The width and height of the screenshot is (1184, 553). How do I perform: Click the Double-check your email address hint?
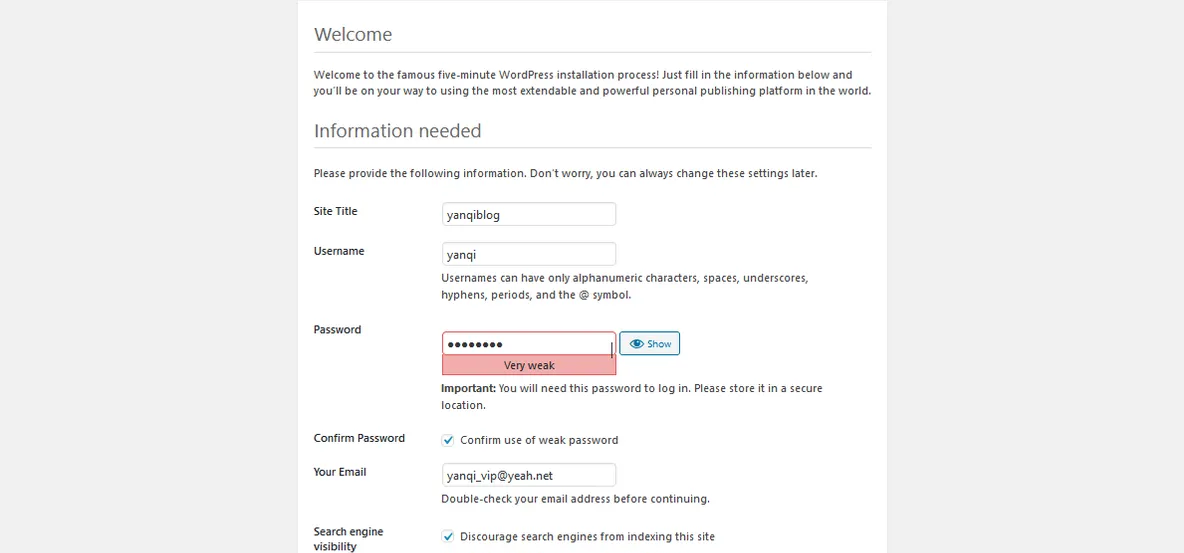[x=575, y=499]
